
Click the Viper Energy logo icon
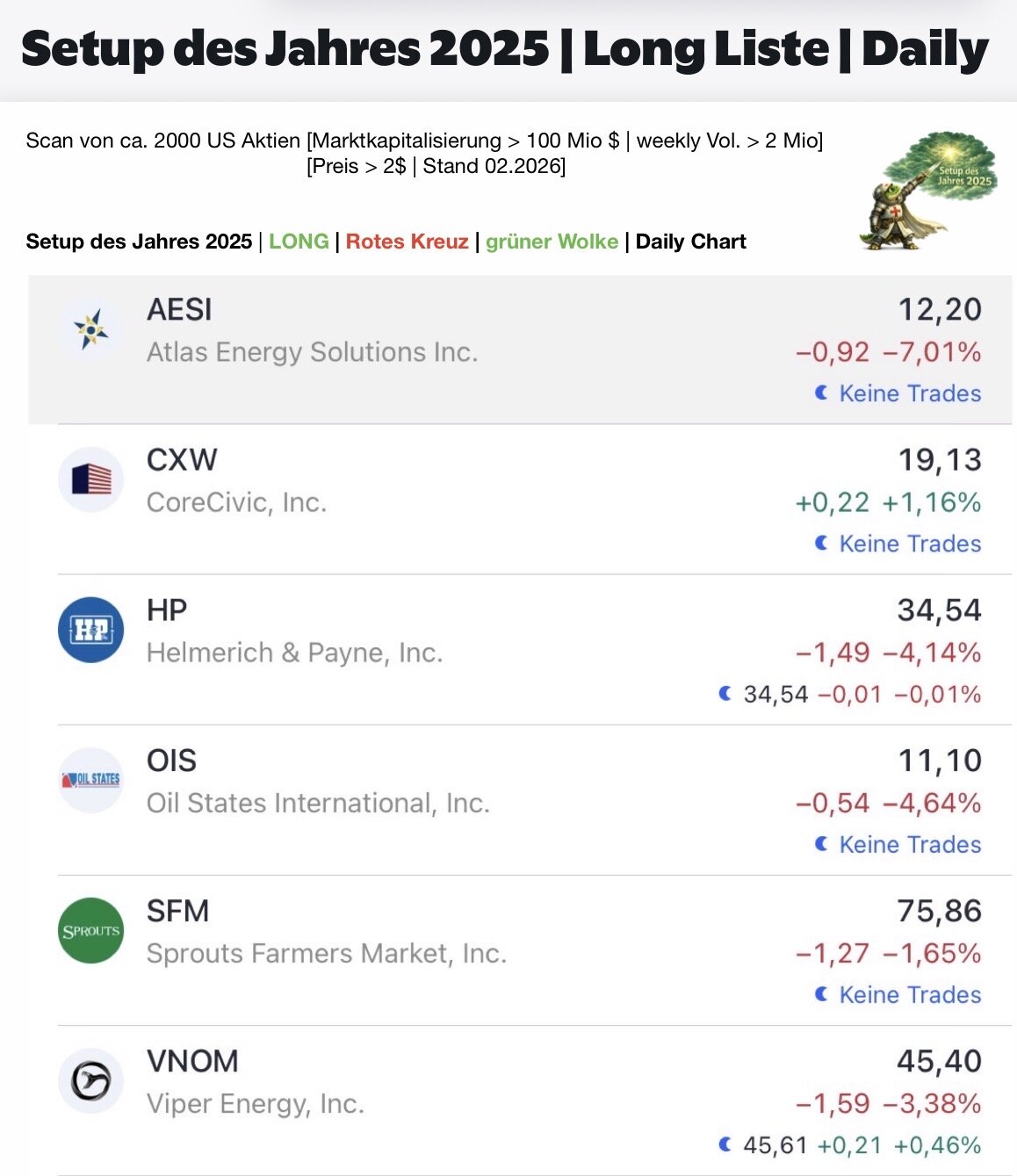point(91,1080)
